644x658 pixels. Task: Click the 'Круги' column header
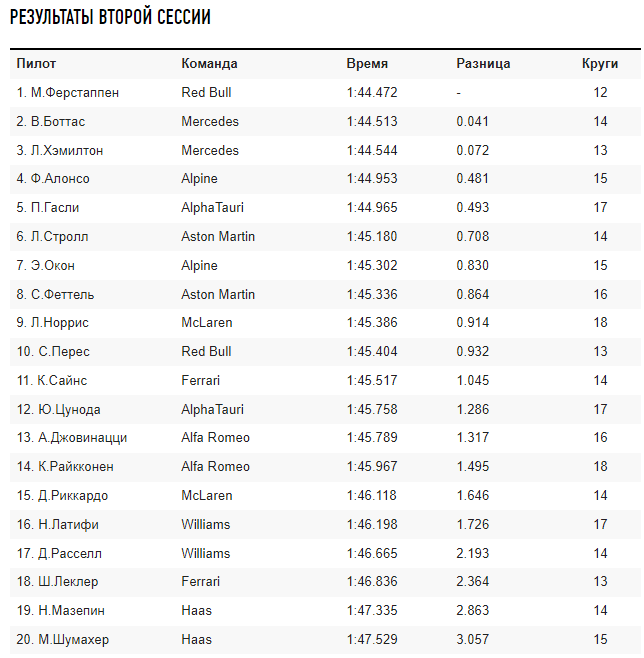(x=600, y=64)
